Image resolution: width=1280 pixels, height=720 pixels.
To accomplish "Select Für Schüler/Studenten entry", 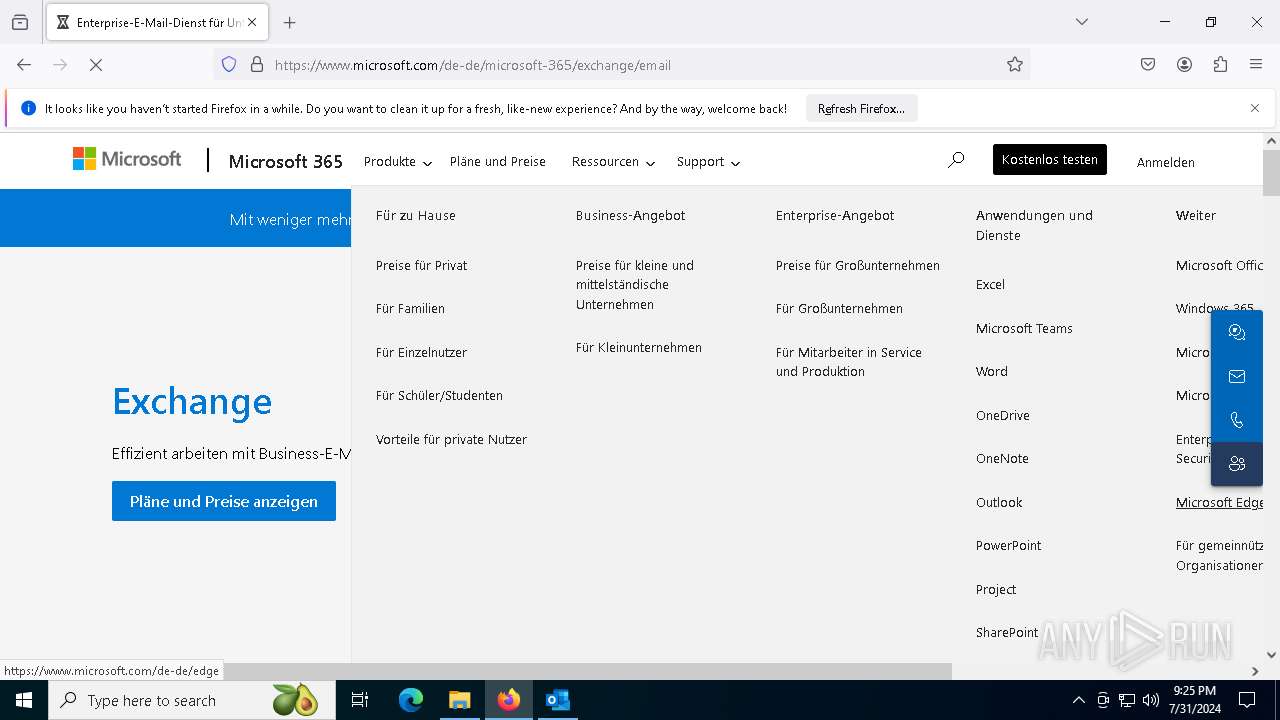I will point(439,396).
